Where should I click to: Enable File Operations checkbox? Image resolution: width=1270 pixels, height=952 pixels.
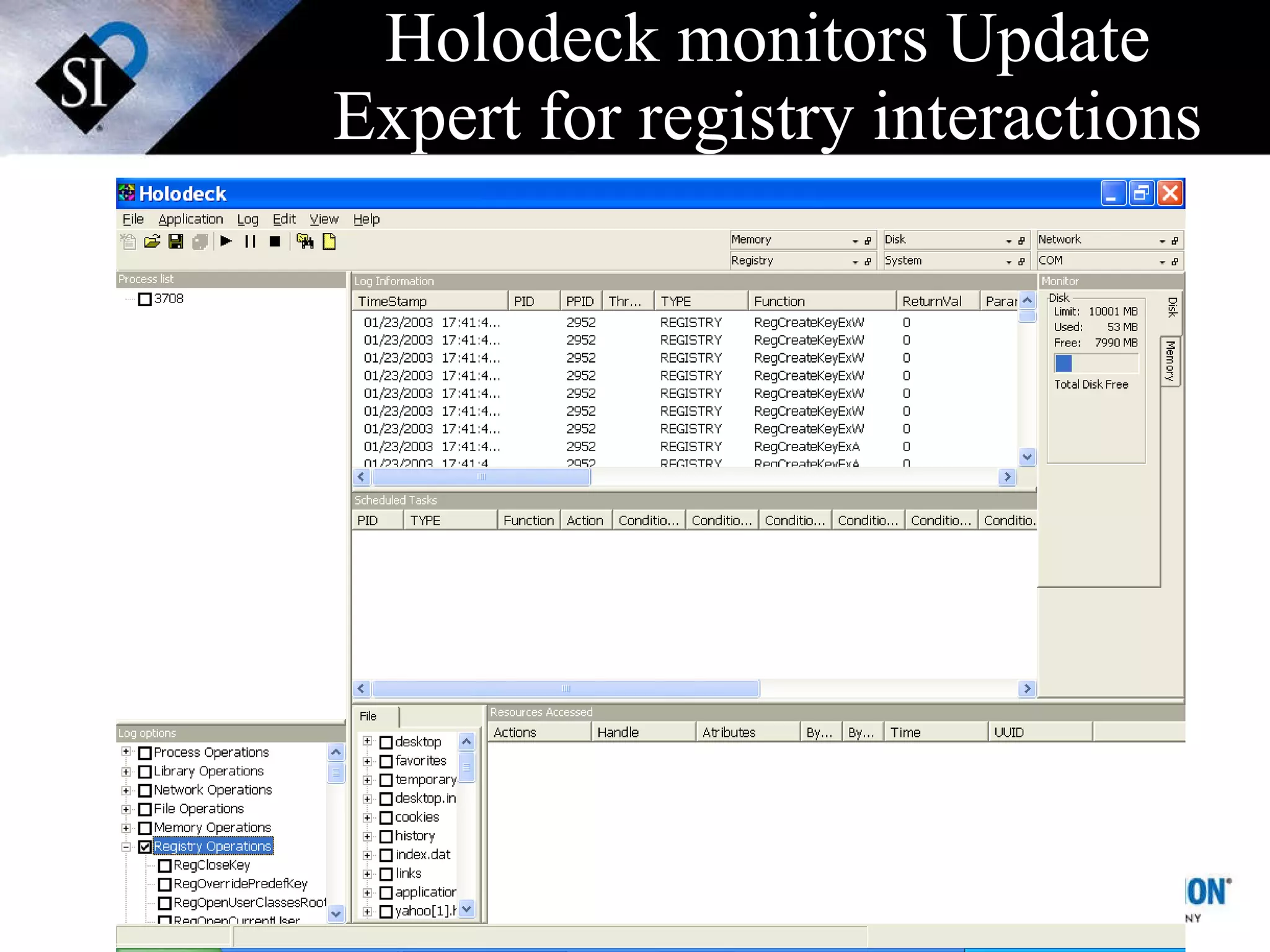click(x=145, y=809)
